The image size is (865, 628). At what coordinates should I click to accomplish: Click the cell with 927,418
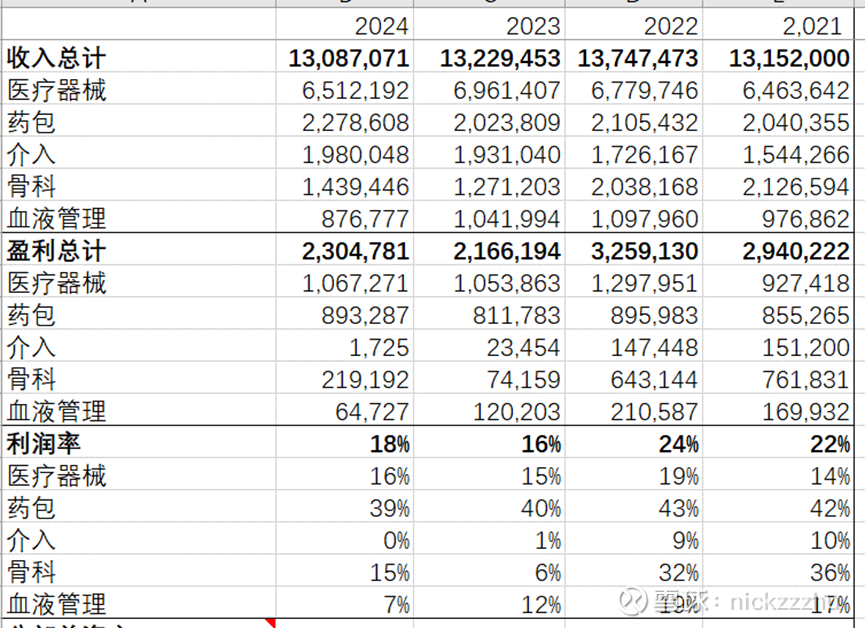pos(778,283)
